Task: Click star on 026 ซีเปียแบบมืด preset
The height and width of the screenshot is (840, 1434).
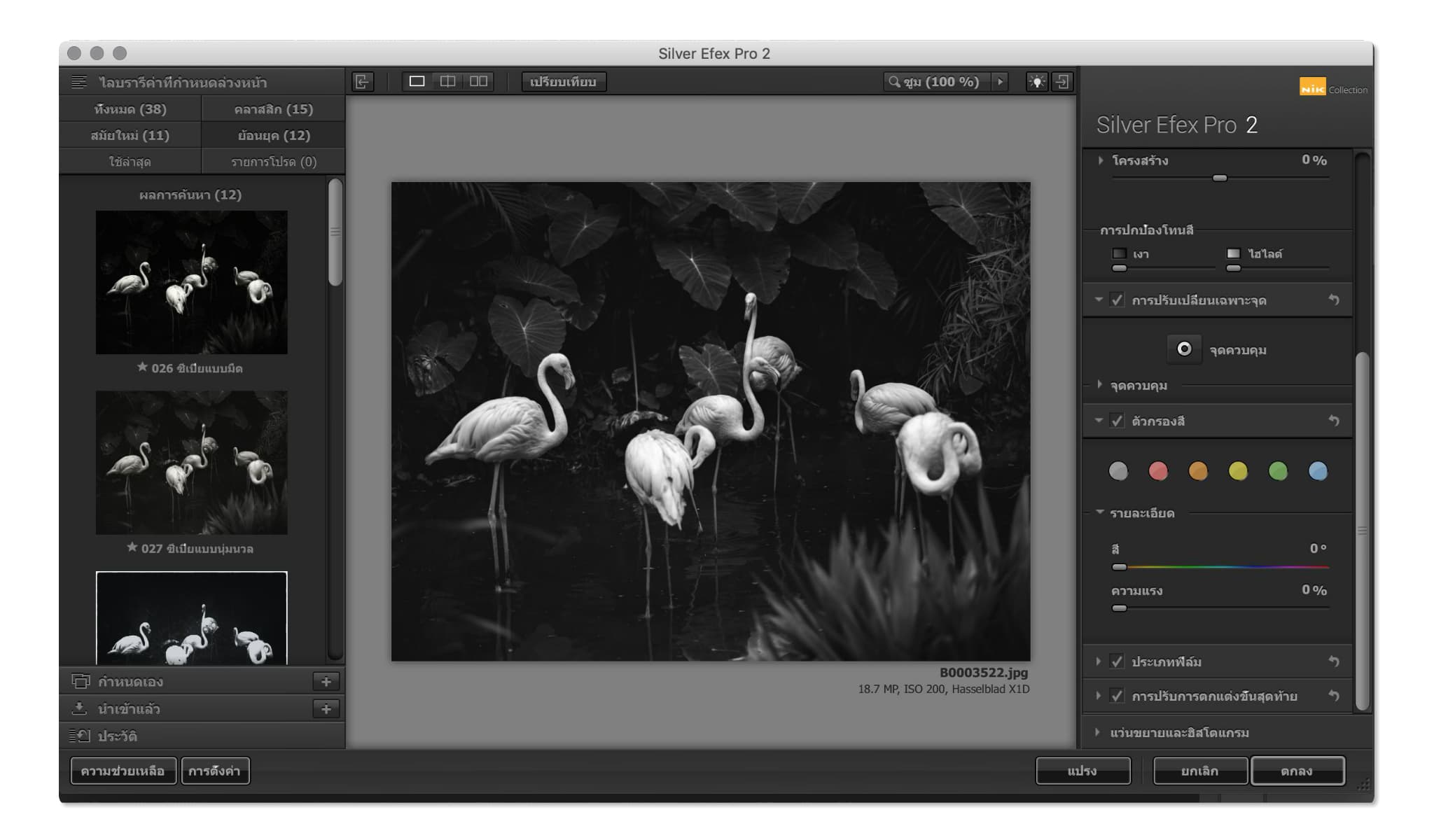Action: point(142,367)
